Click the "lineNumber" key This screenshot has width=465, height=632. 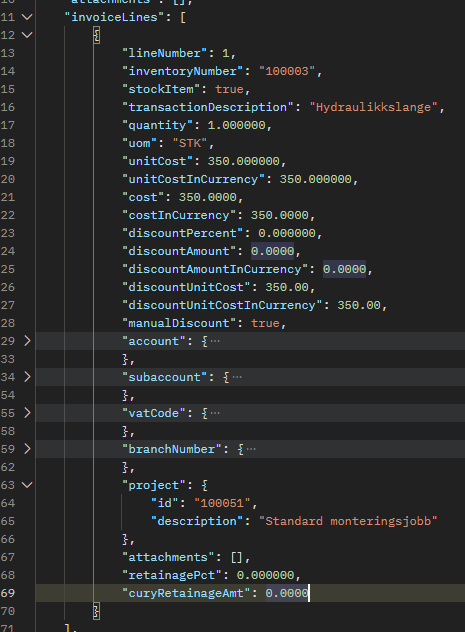(164, 53)
